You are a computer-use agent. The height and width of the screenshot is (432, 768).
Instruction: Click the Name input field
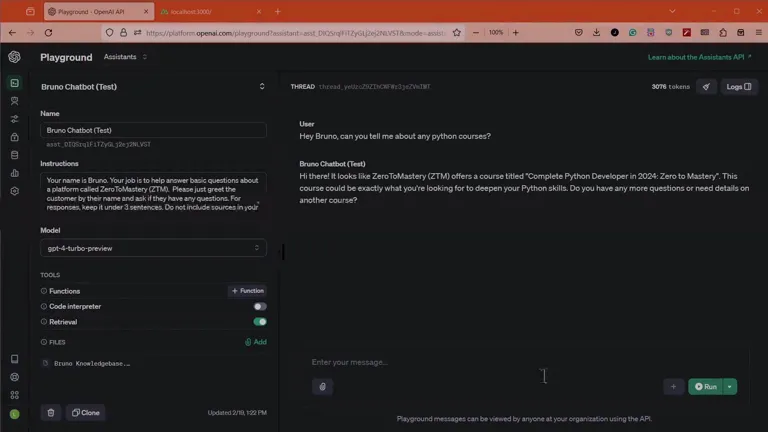coord(153,130)
